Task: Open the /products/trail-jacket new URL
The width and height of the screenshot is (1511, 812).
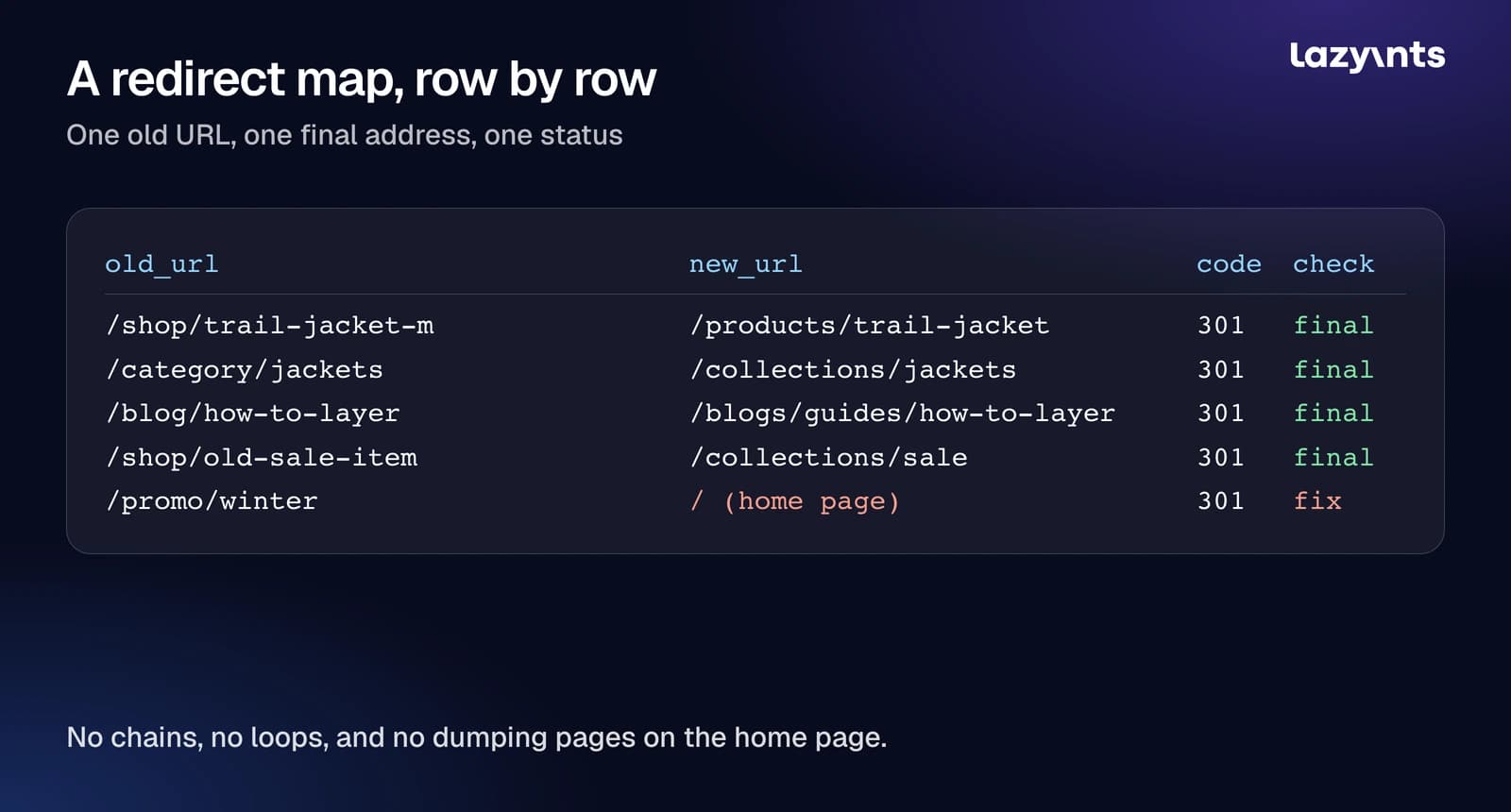Action: click(870, 326)
